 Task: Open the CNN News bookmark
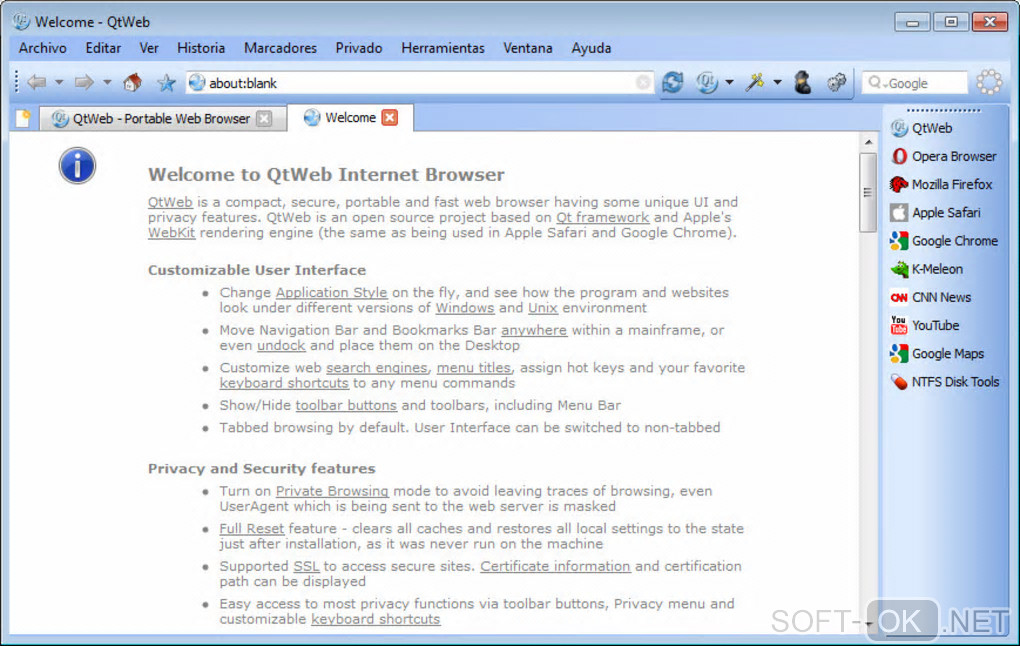pos(931,297)
